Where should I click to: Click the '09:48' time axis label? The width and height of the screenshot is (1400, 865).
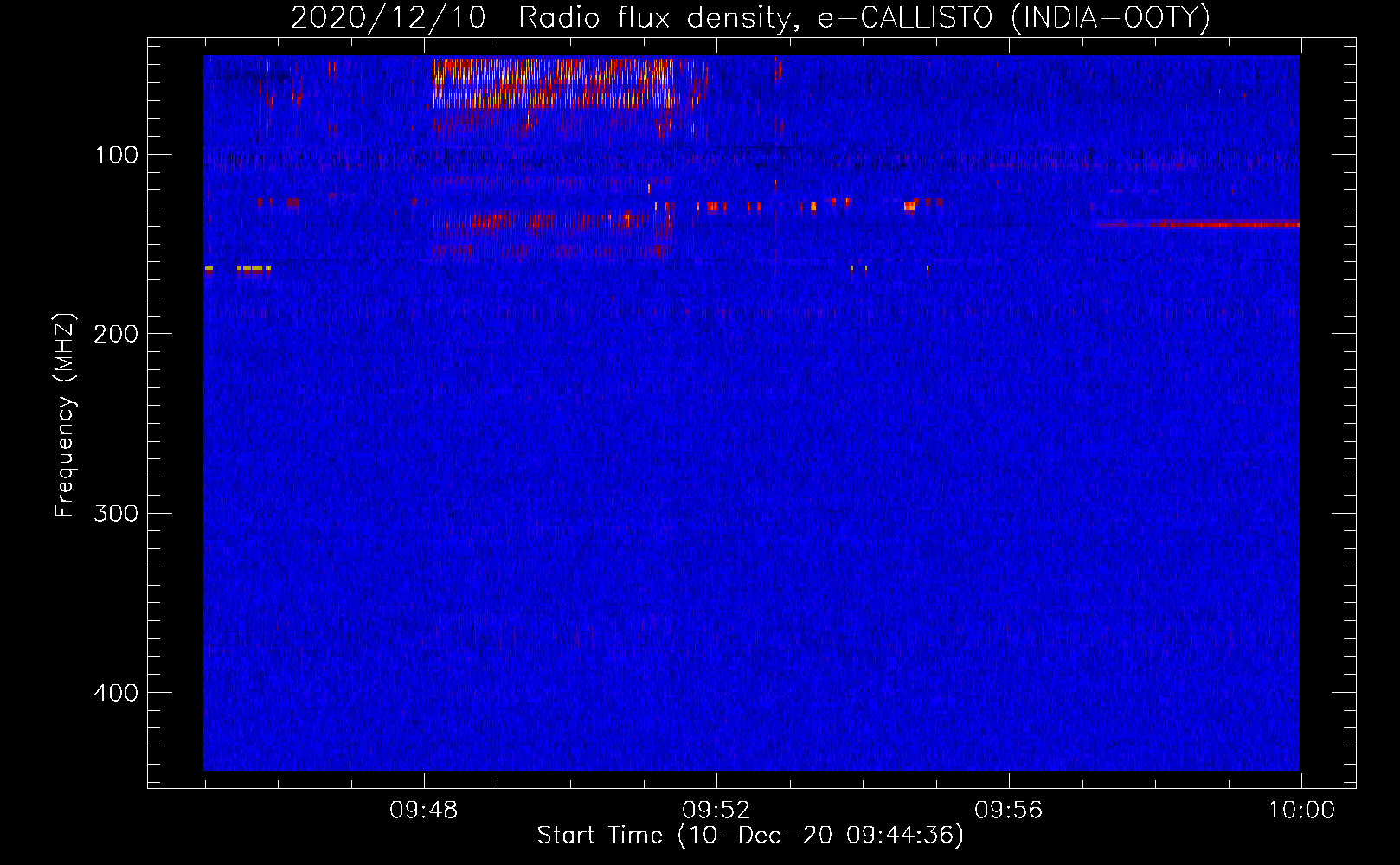click(x=424, y=811)
